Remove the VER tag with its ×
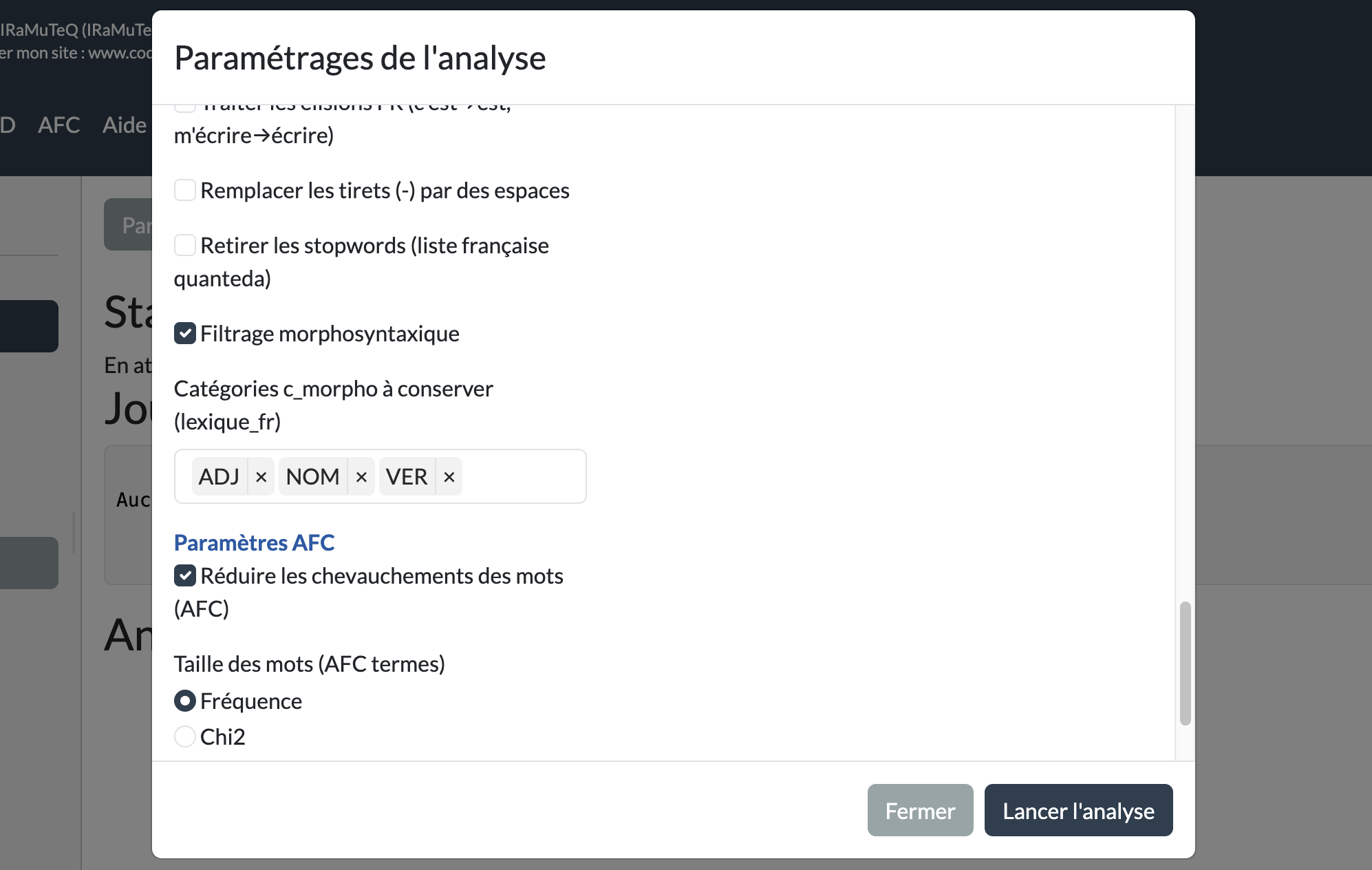Screen dimensions: 1372x870 [x=449, y=477]
